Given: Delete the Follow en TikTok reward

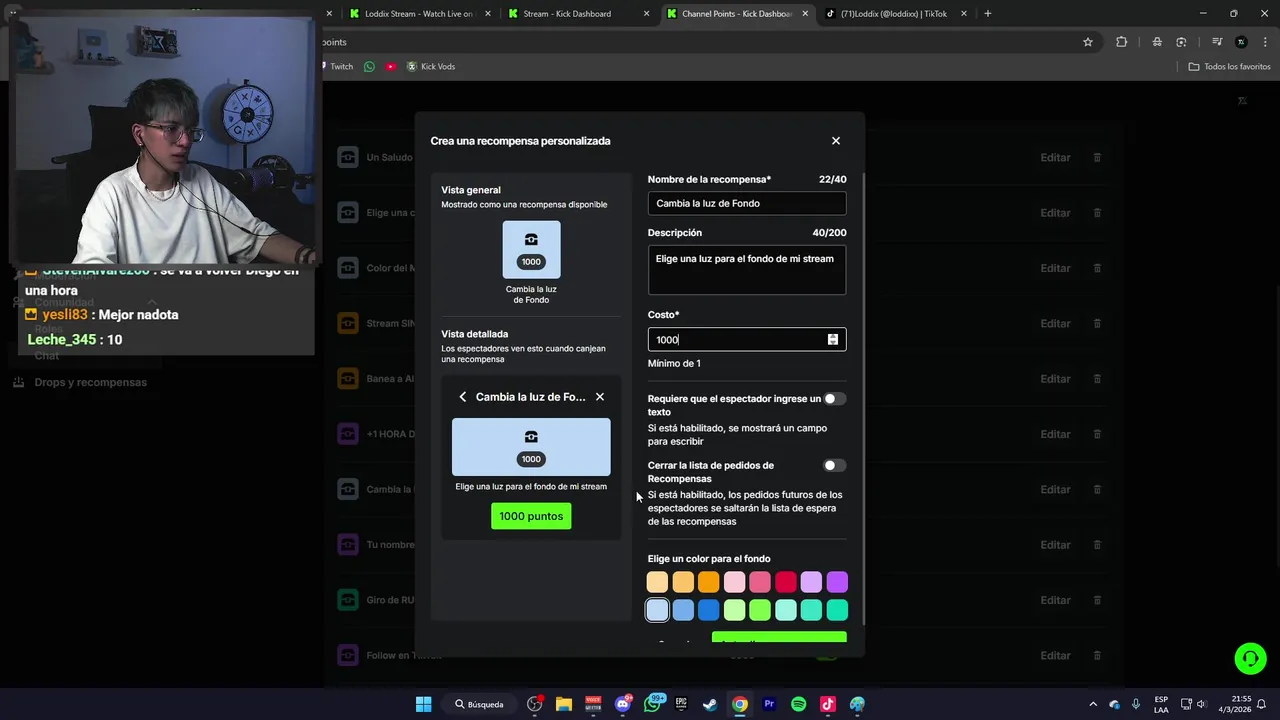Looking at the screenshot, I should point(1097,656).
